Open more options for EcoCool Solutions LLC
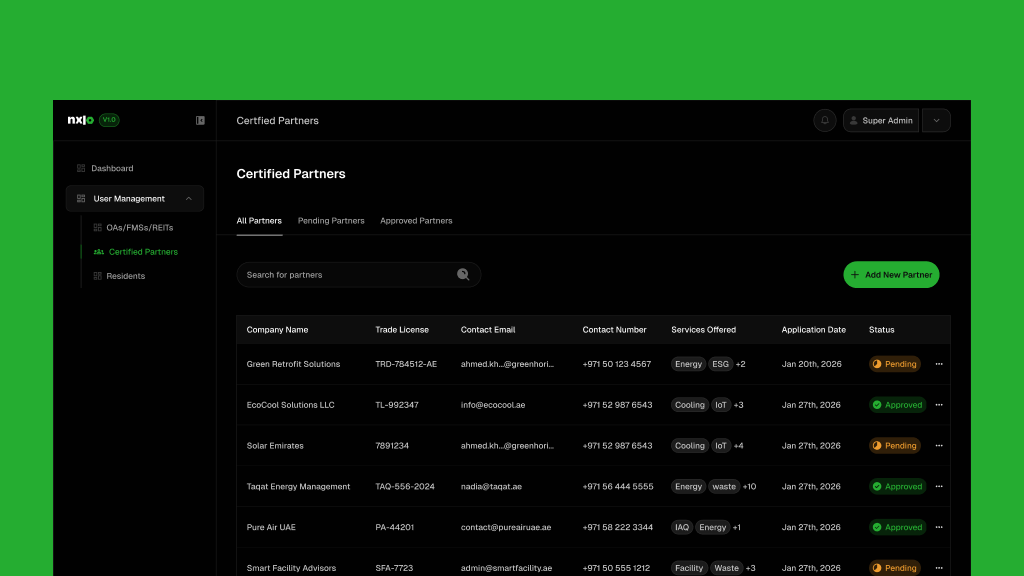The width and height of the screenshot is (1024, 576). 939,405
